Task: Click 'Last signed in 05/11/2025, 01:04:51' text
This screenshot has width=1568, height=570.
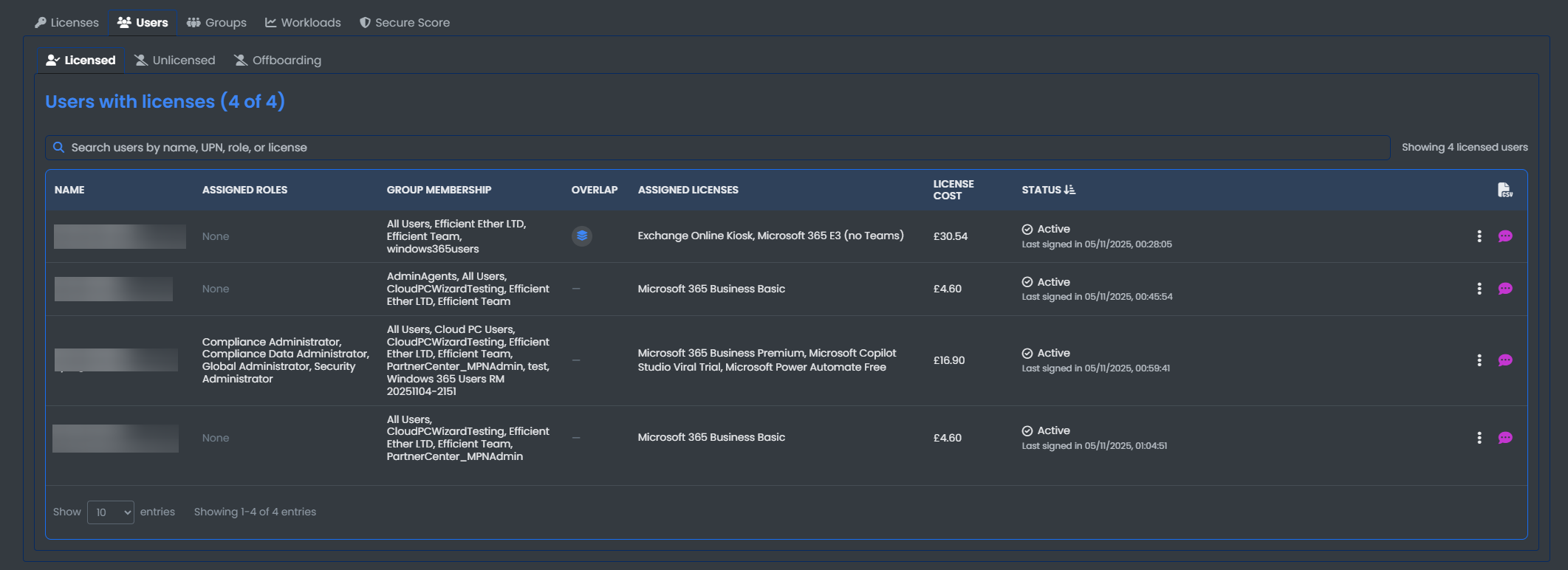Action: [x=1095, y=446]
